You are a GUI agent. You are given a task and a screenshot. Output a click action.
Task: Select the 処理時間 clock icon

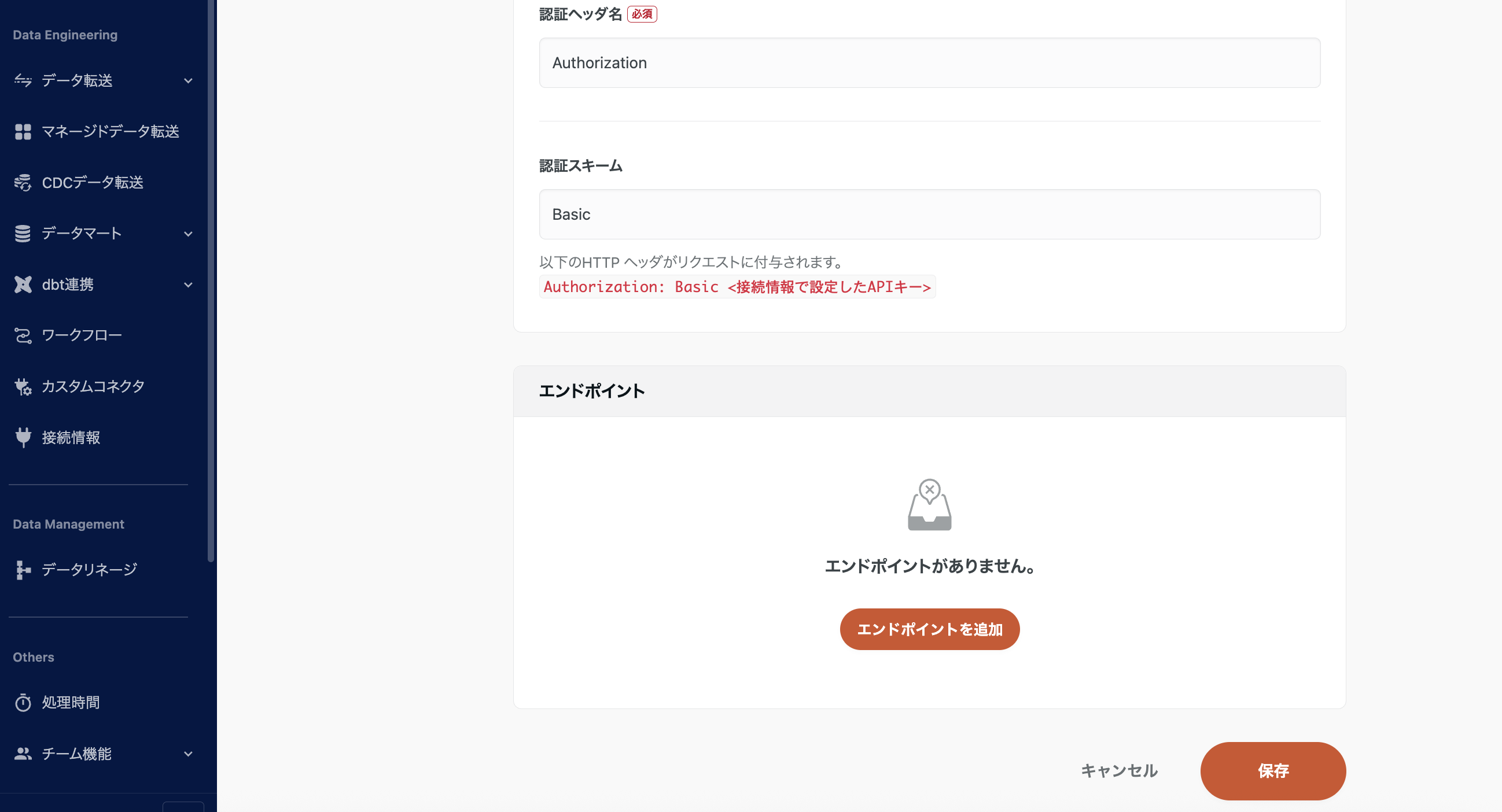[23, 703]
